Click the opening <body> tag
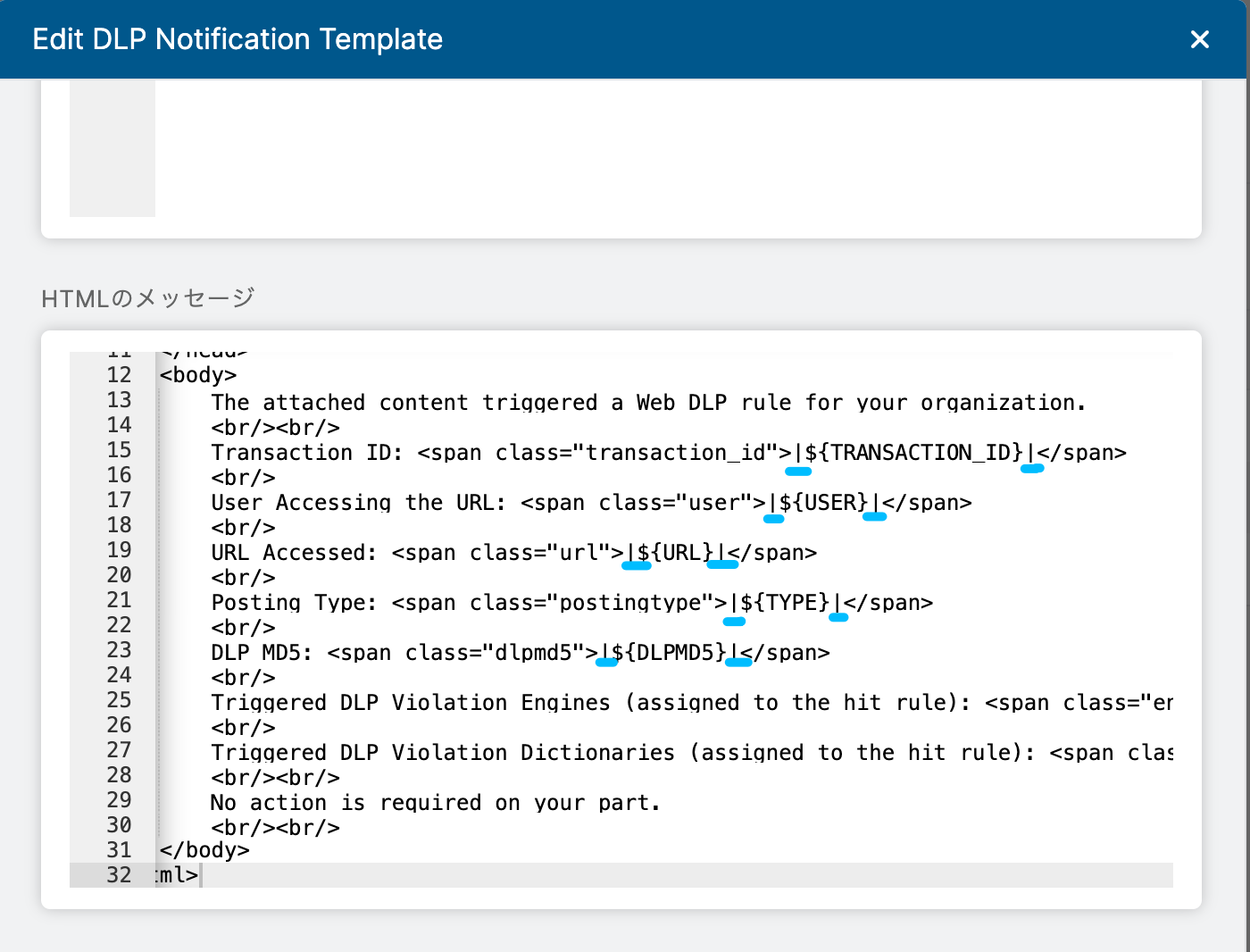The height and width of the screenshot is (952, 1250). [198, 375]
